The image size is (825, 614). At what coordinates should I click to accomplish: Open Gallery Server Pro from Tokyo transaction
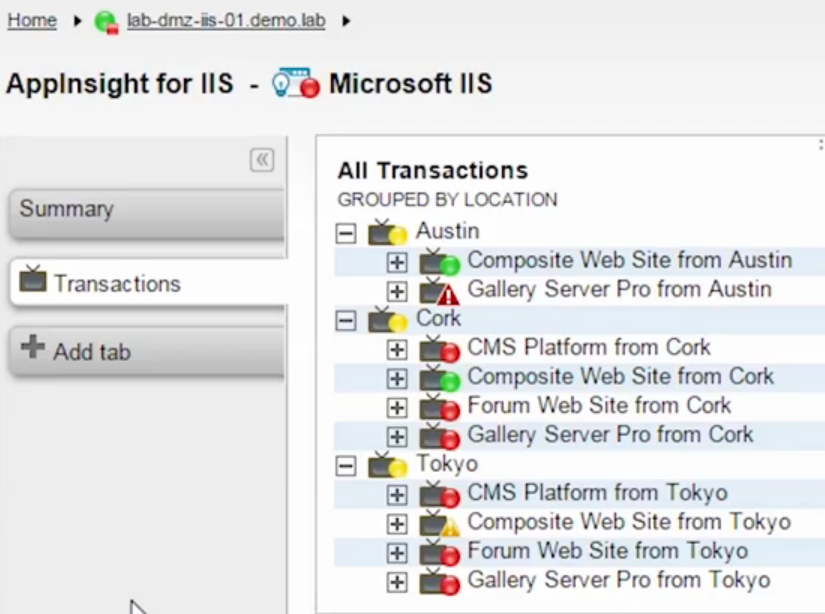[619, 580]
